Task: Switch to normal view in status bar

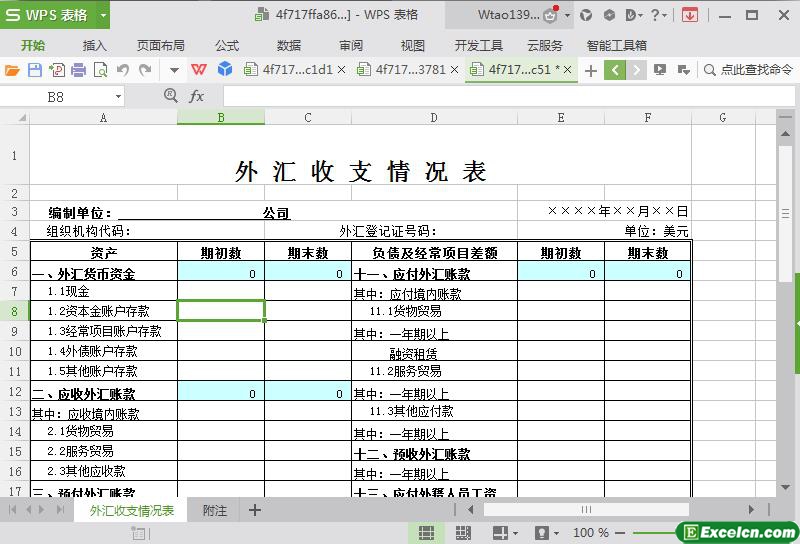Action: click(426, 533)
